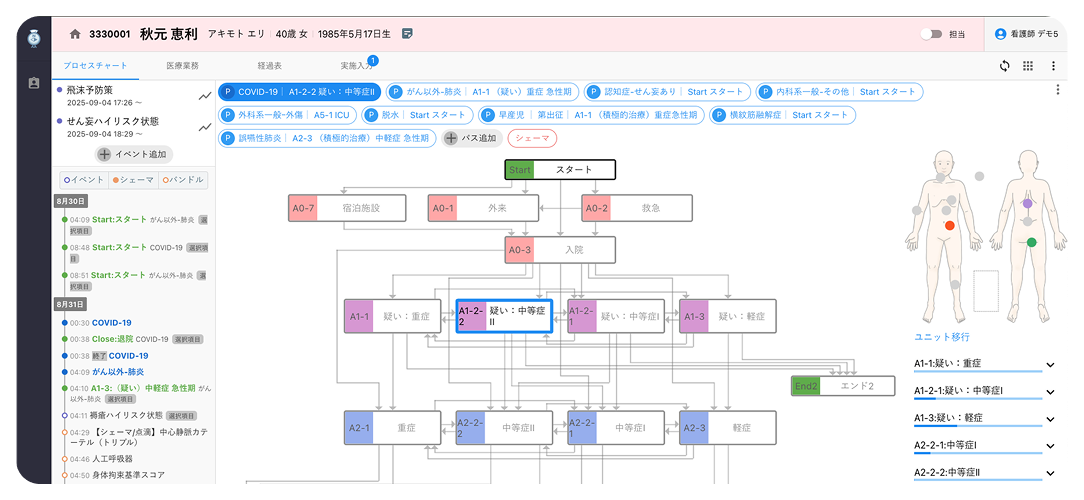
Task: Expand the A1-3:疑い：軽症 unit row
Action: tap(1050, 418)
